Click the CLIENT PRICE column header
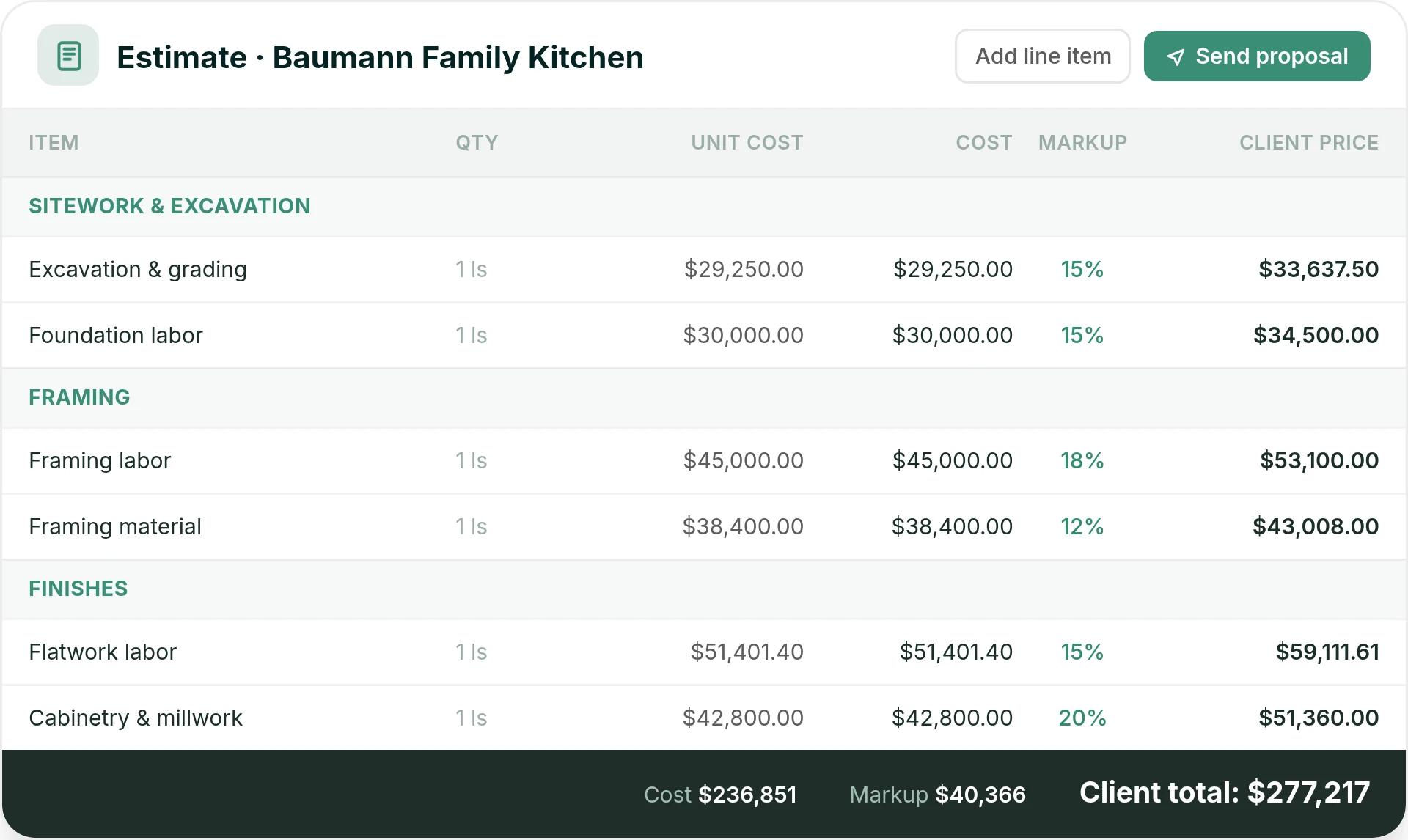The width and height of the screenshot is (1408, 840). coord(1308,142)
